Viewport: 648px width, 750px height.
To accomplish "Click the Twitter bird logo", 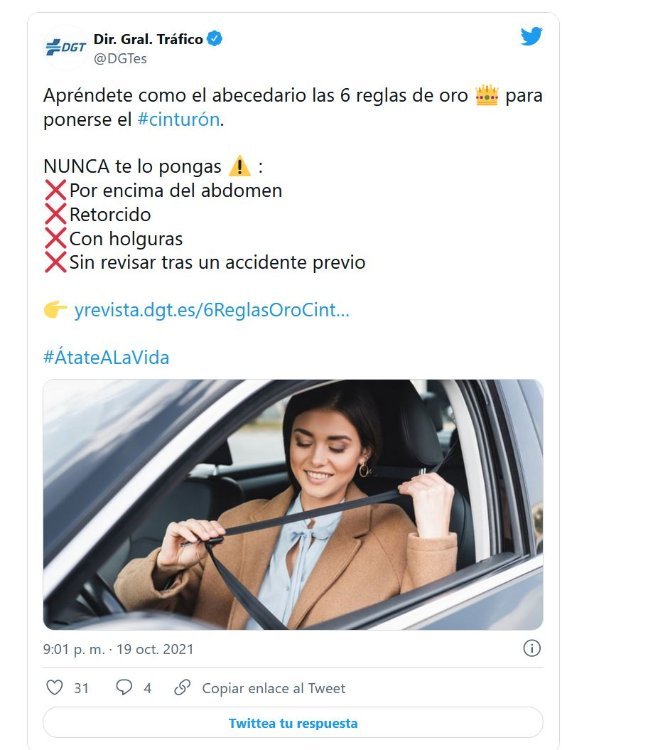I will (531, 36).
